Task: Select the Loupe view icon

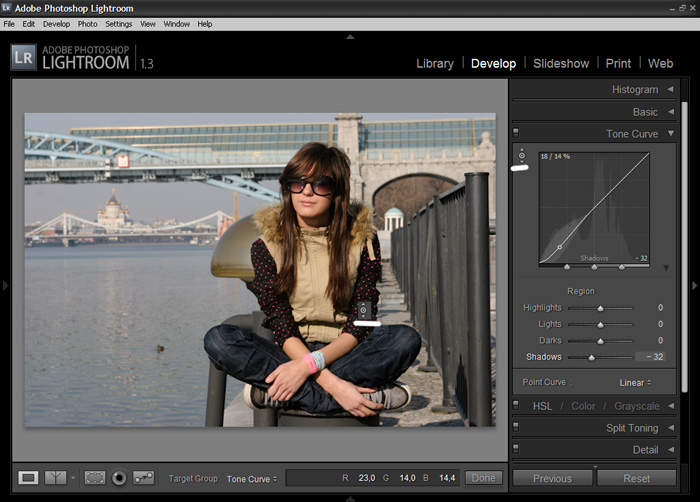Action: pyautogui.click(x=29, y=478)
